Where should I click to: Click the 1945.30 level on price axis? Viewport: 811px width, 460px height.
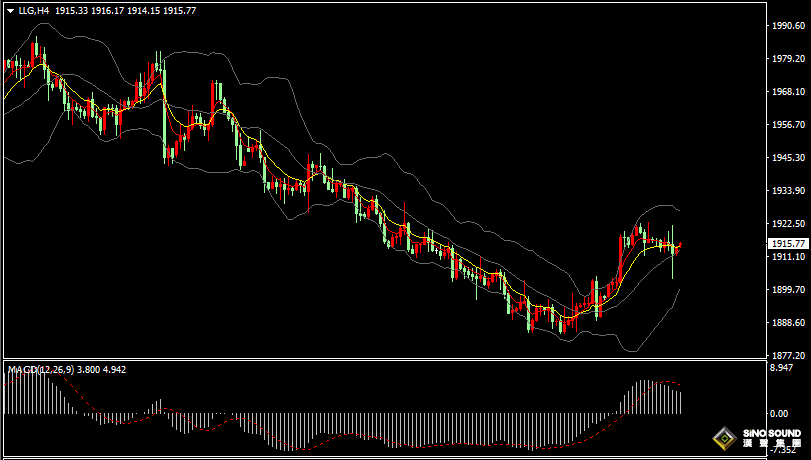786,158
